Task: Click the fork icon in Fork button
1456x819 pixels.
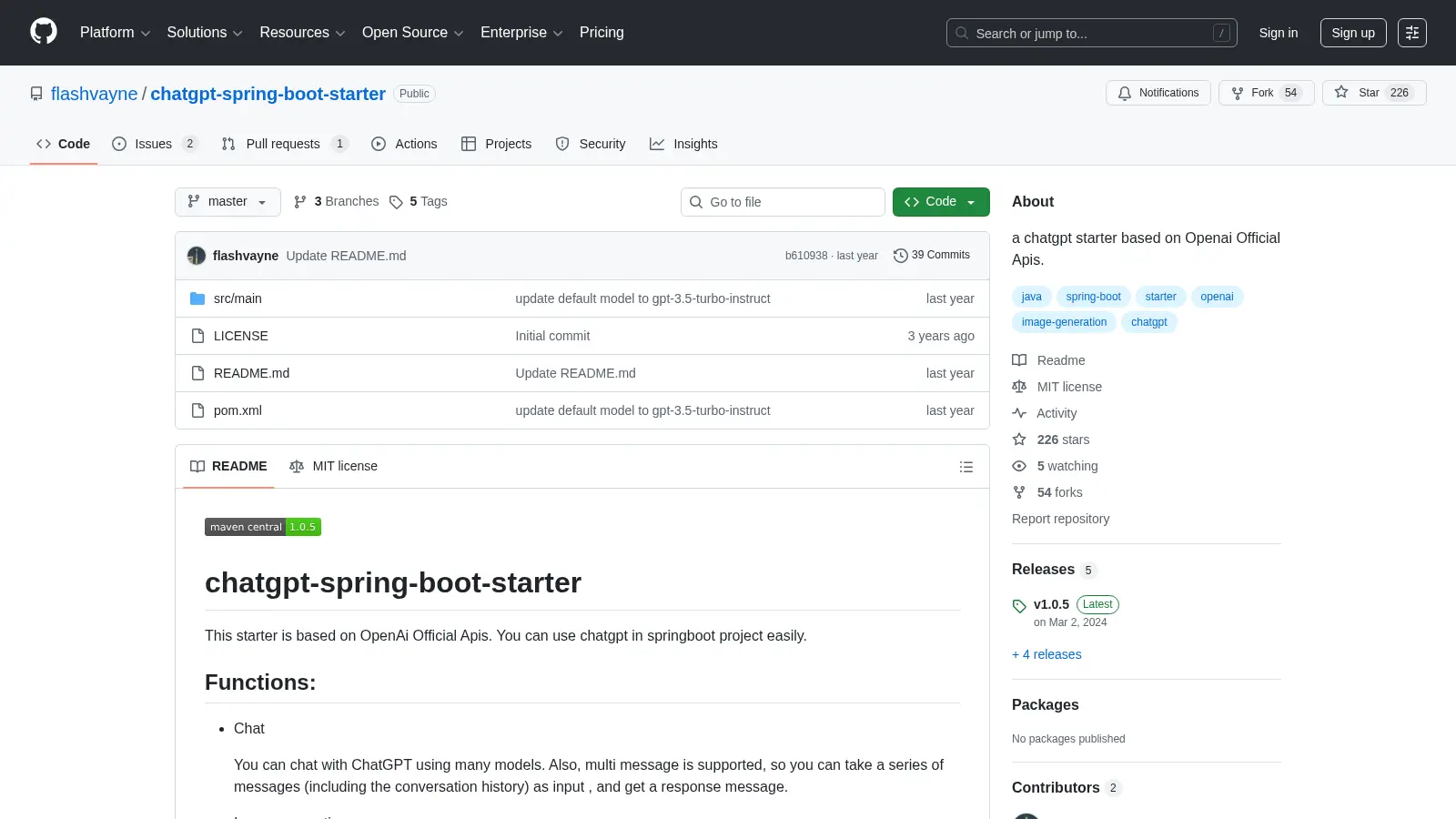Action: (x=1238, y=93)
